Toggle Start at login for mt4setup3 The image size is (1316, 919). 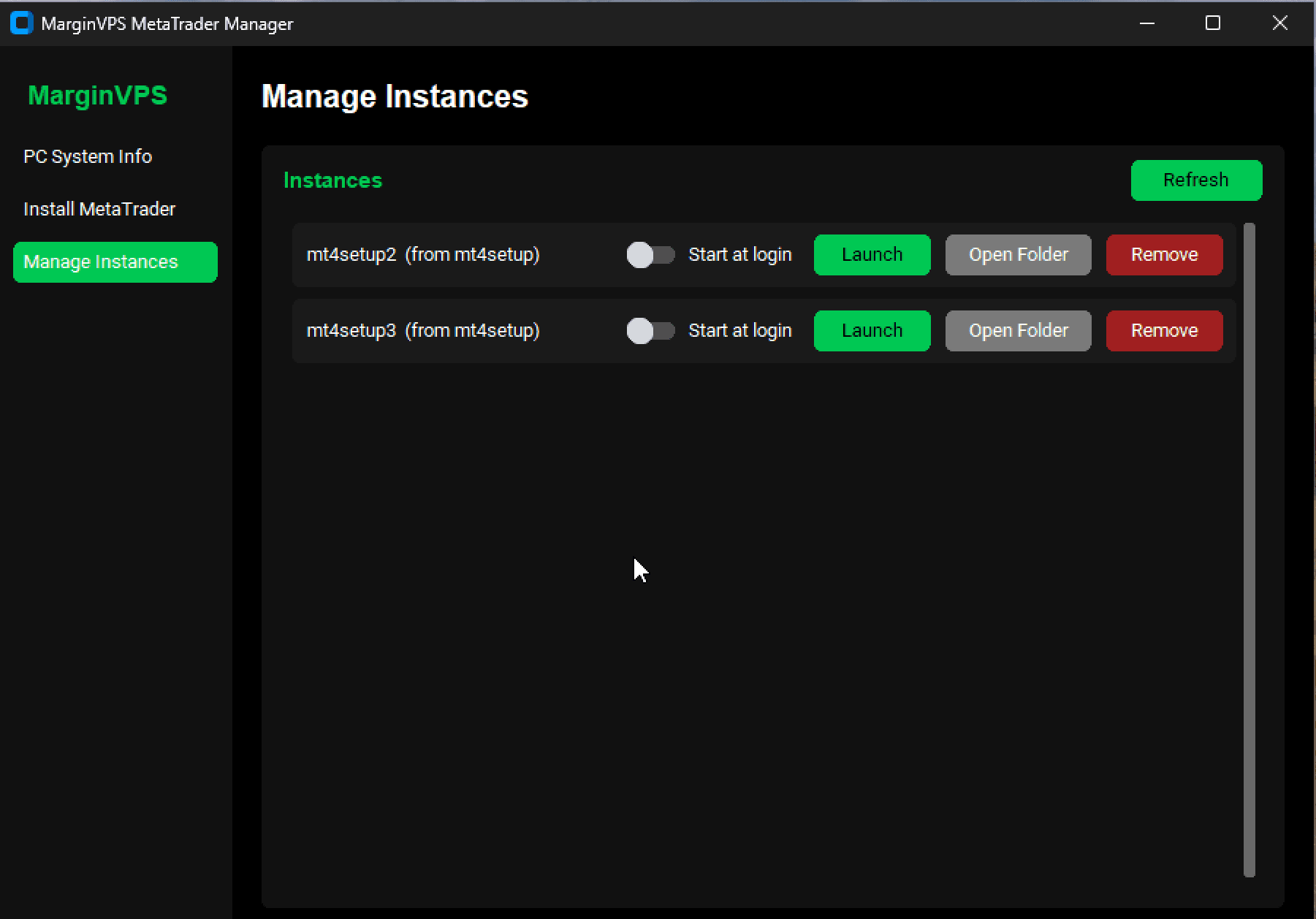(x=650, y=331)
